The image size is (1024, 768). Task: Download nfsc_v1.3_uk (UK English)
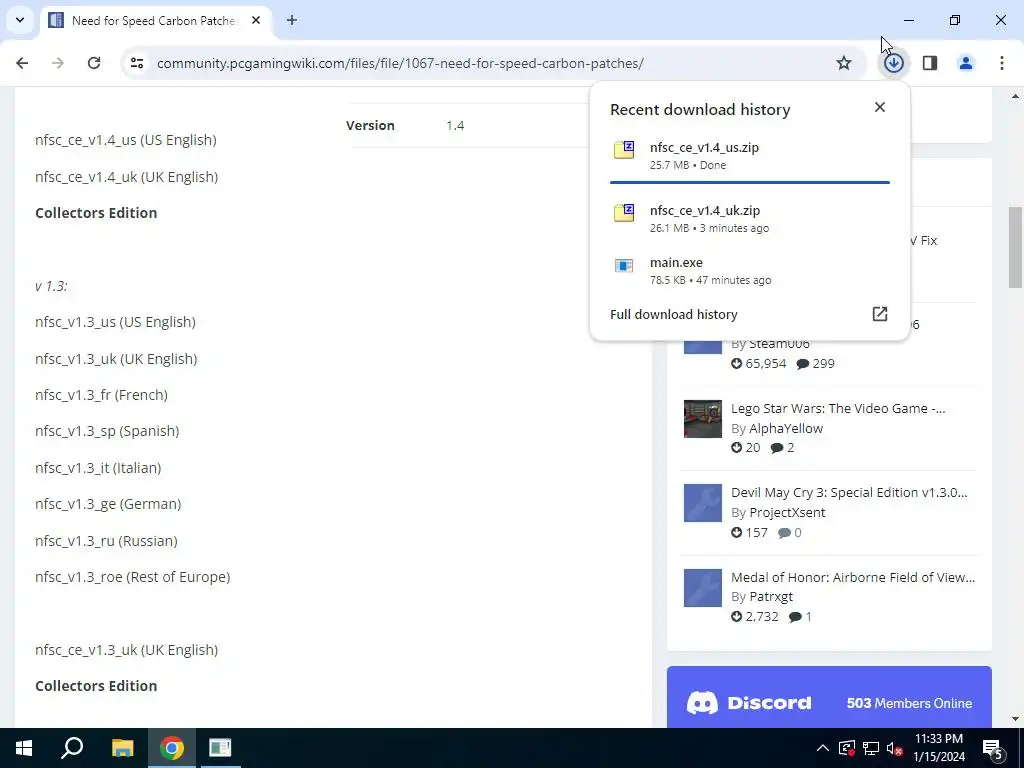116,359
